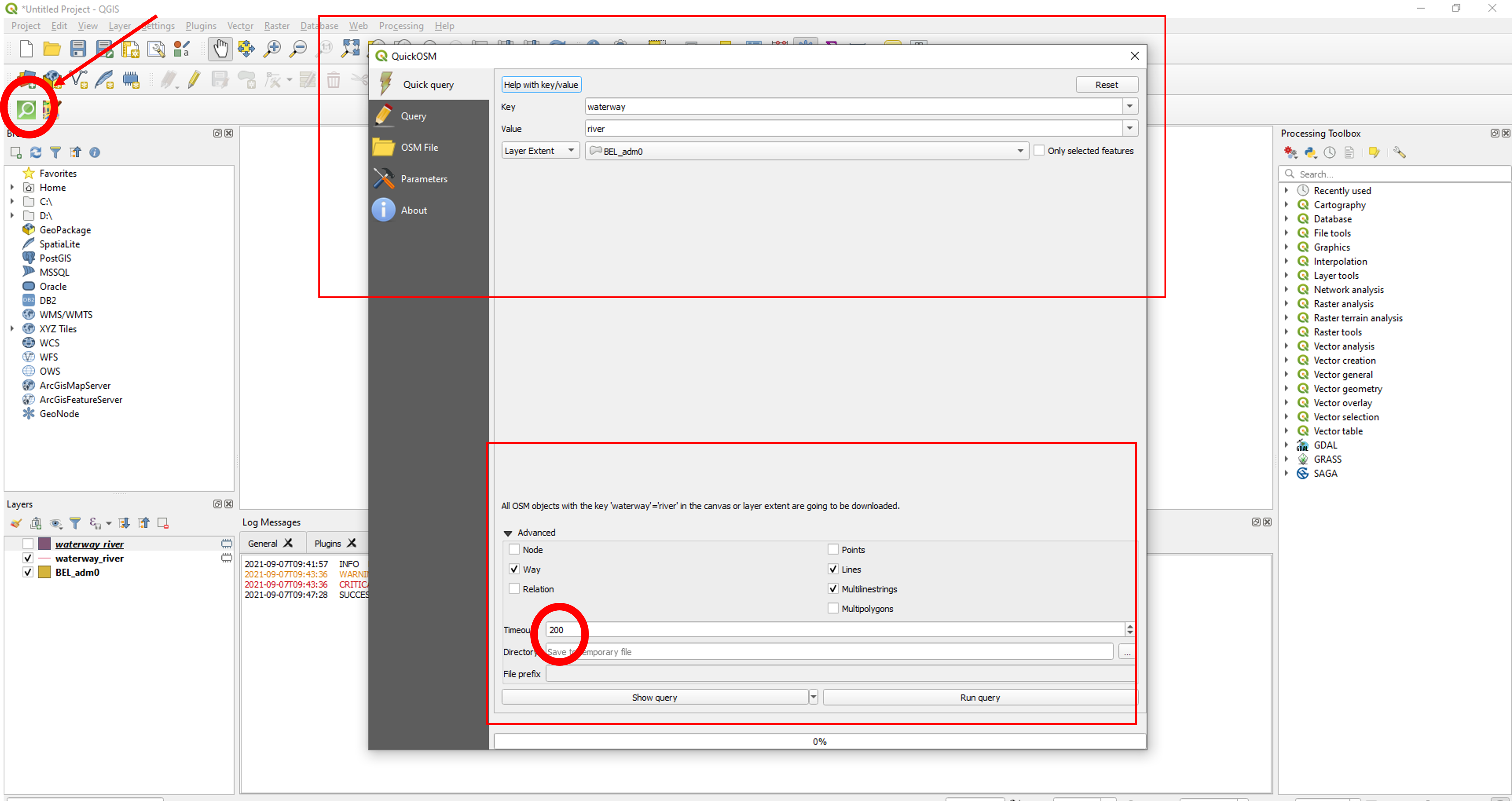The image size is (1512, 801).
Task: Click the Reset button in QuickOSM
Action: tap(1106, 85)
